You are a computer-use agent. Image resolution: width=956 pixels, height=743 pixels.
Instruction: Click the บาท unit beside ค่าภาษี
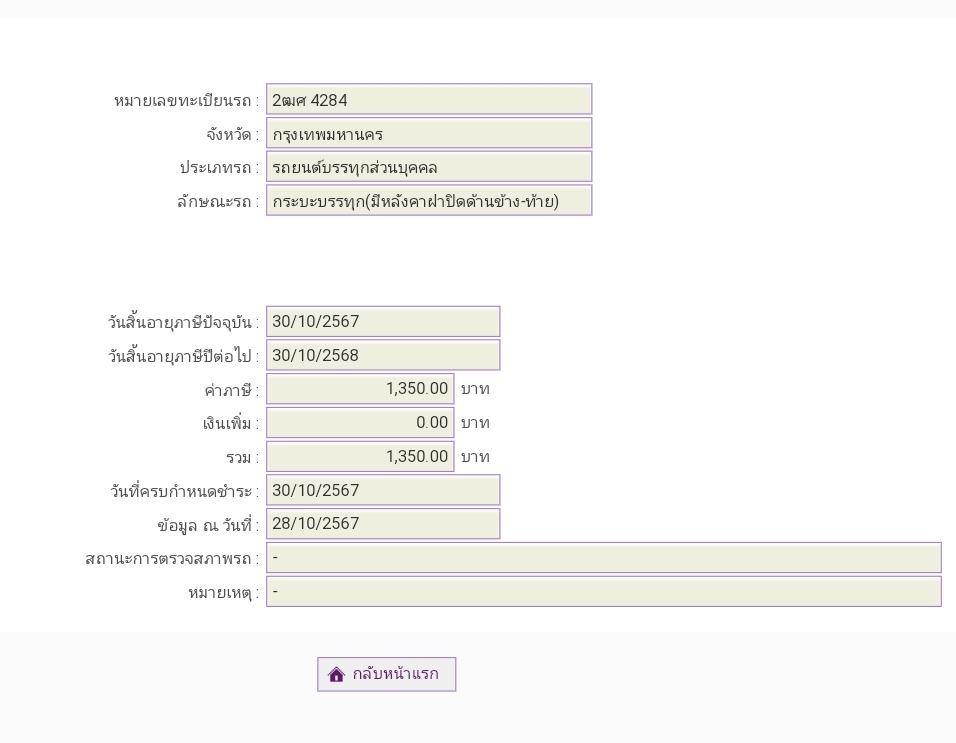click(x=475, y=389)
